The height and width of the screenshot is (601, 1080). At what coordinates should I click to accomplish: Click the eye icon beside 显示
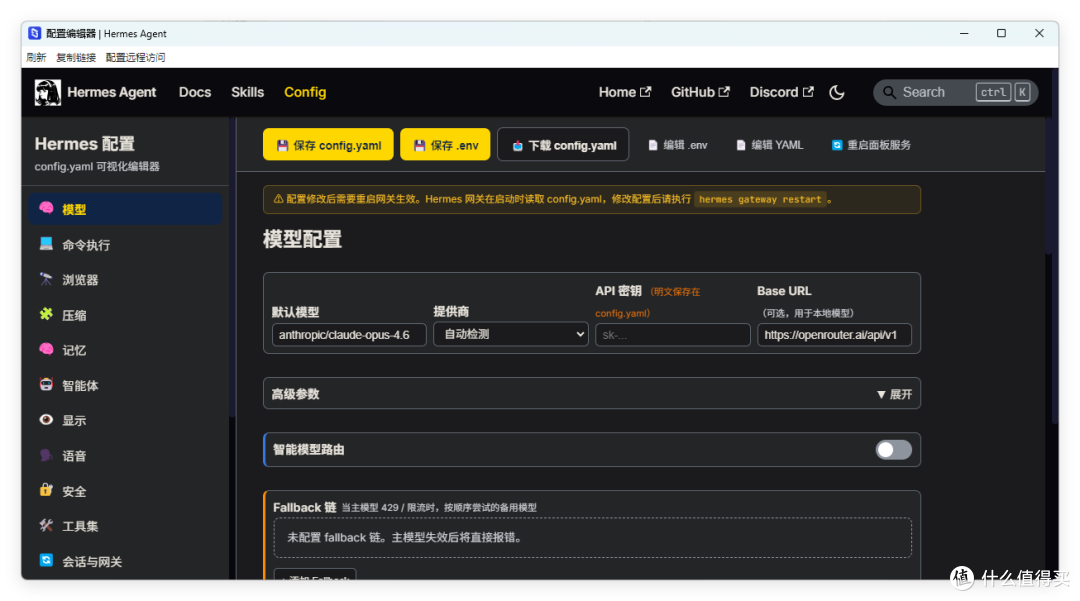[46, 419]
